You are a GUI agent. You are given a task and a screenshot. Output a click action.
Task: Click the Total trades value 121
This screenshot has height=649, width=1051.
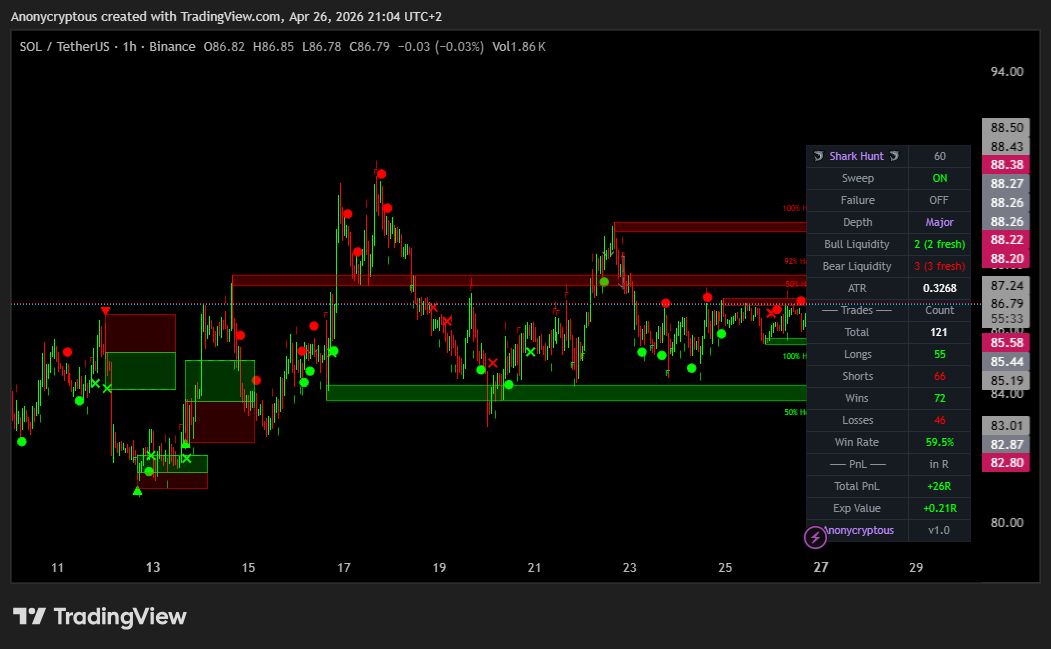(940, 332)
